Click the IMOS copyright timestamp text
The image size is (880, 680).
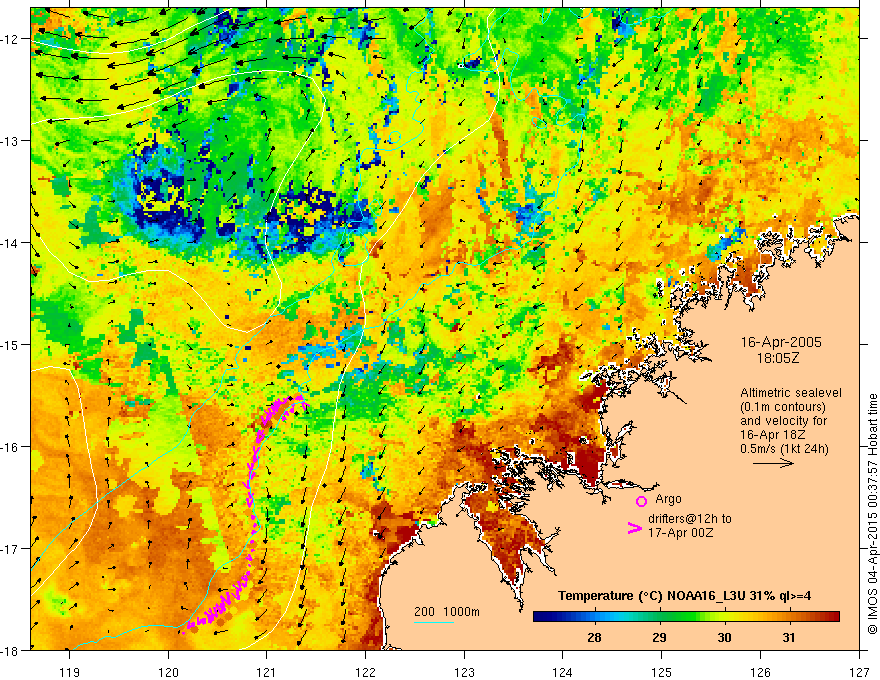tap(872, 514)
